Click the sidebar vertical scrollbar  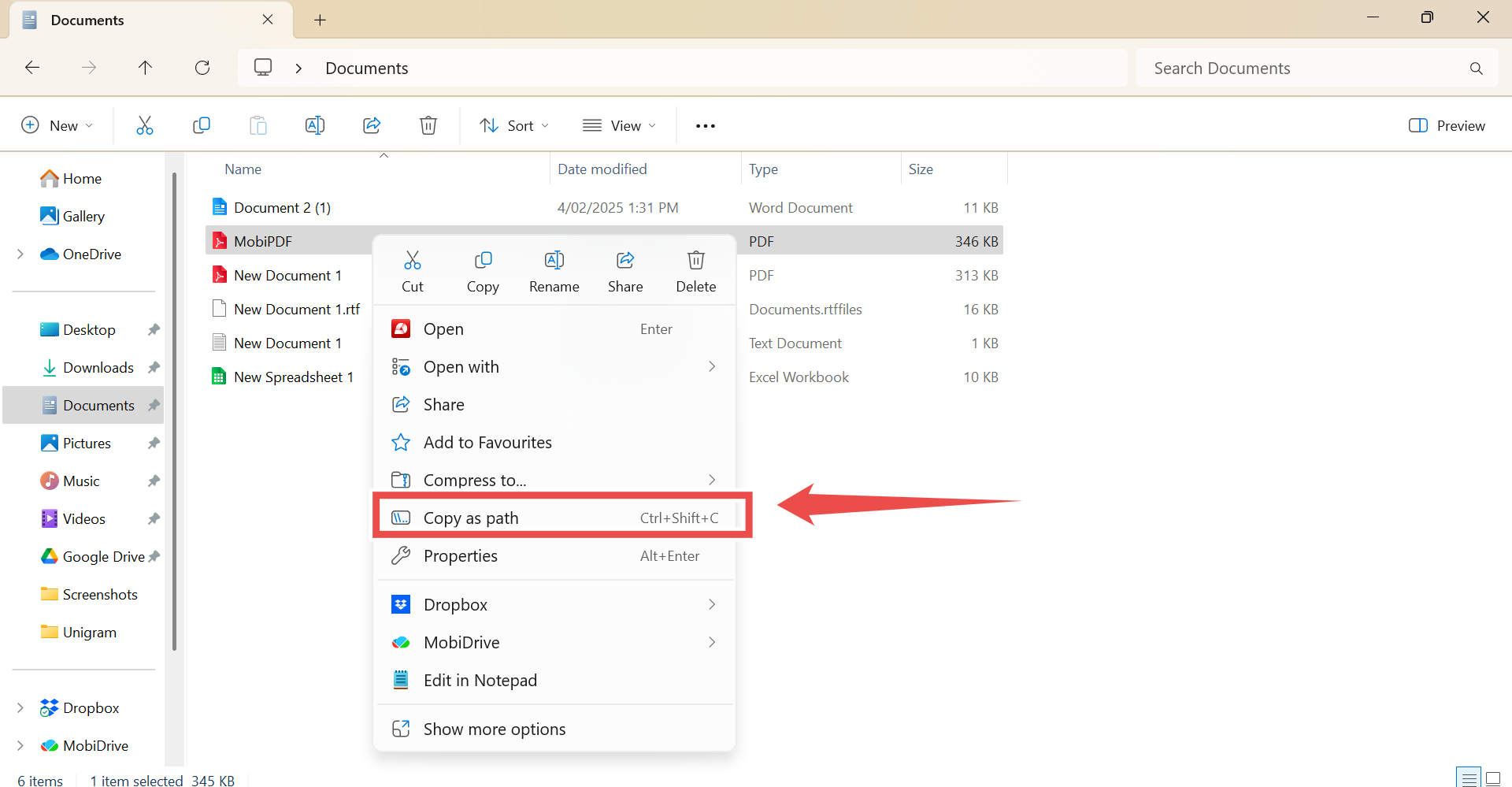coord(174,411)
